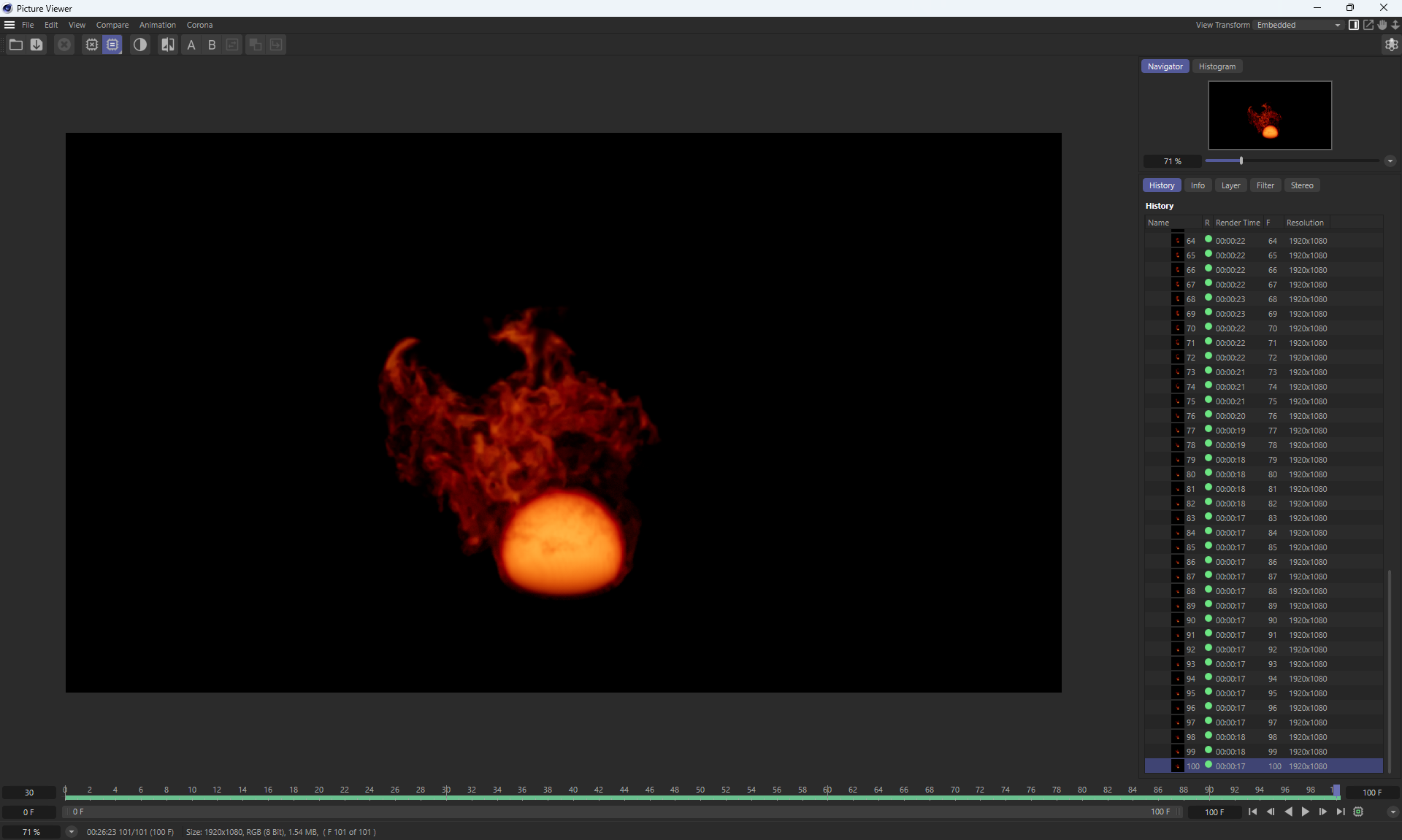
Task: Toggle the render dot for frame 80
Action: (x=1208, y=474)
